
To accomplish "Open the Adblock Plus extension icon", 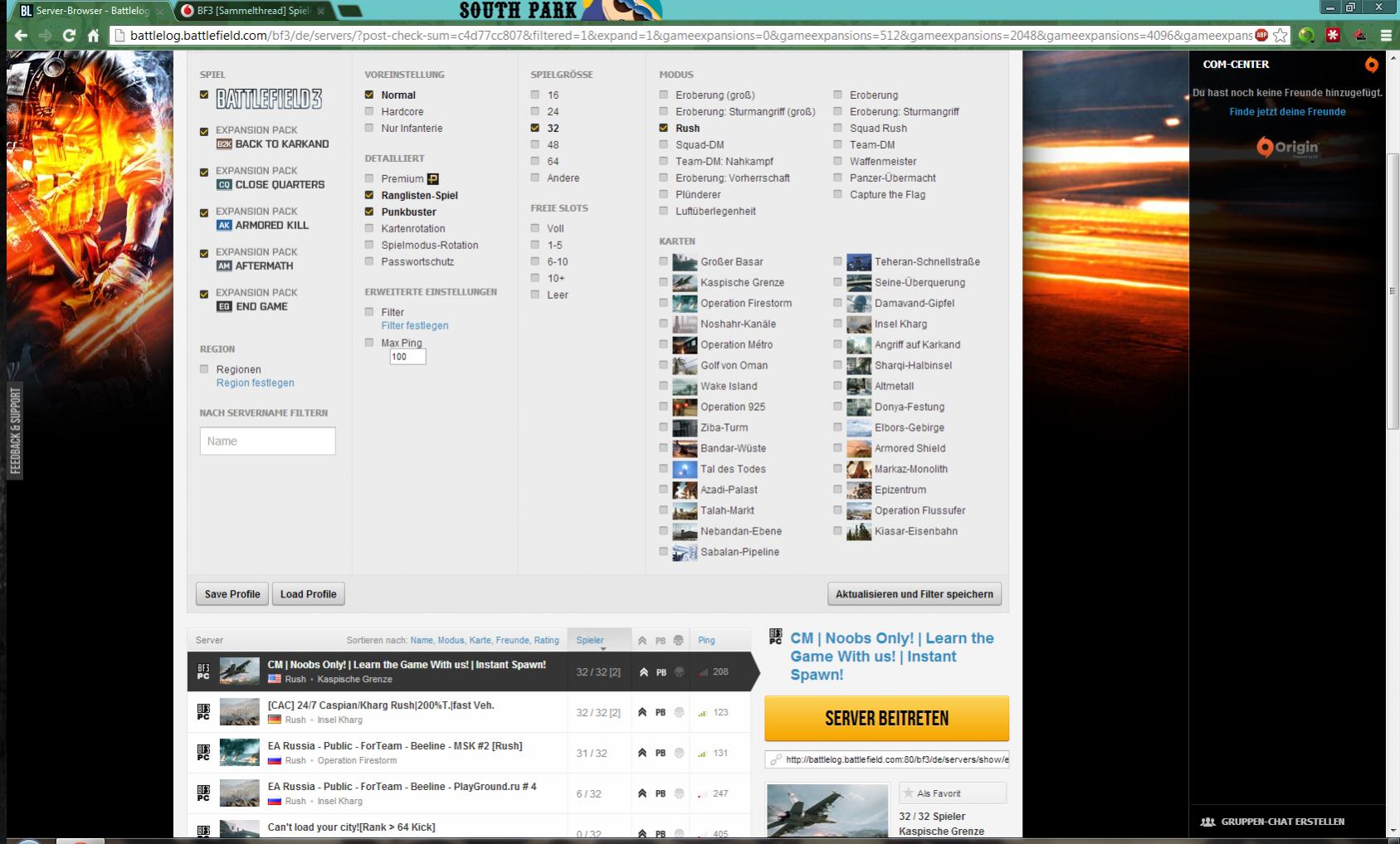I will pyautogui.click(x=1262, y=35).
